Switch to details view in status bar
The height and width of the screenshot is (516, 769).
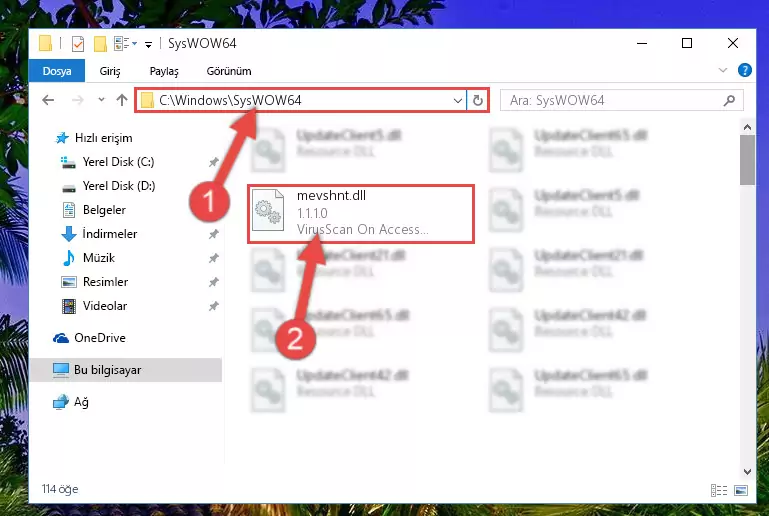(718, 490)
